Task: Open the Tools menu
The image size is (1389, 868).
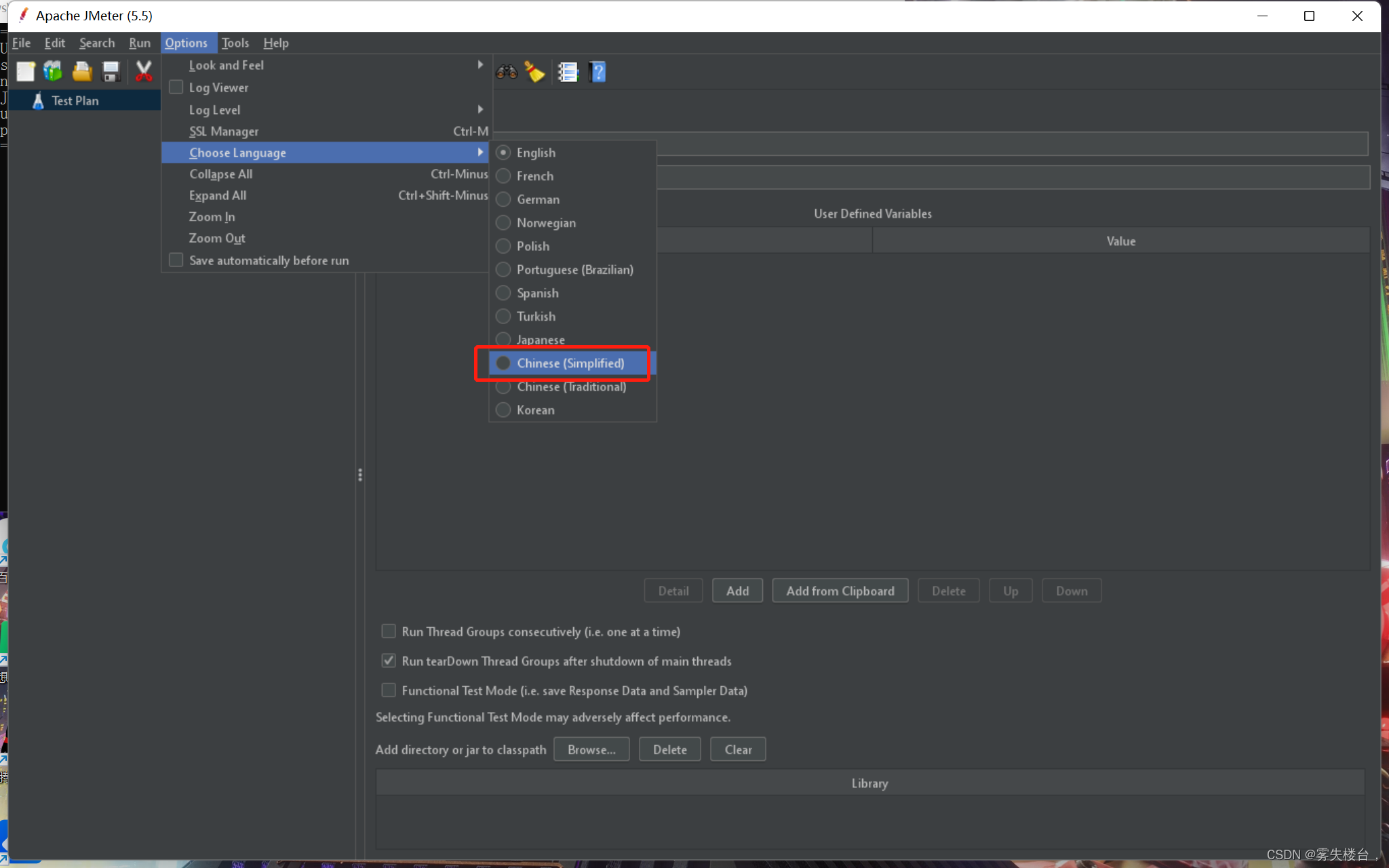Action: [235, 43]
